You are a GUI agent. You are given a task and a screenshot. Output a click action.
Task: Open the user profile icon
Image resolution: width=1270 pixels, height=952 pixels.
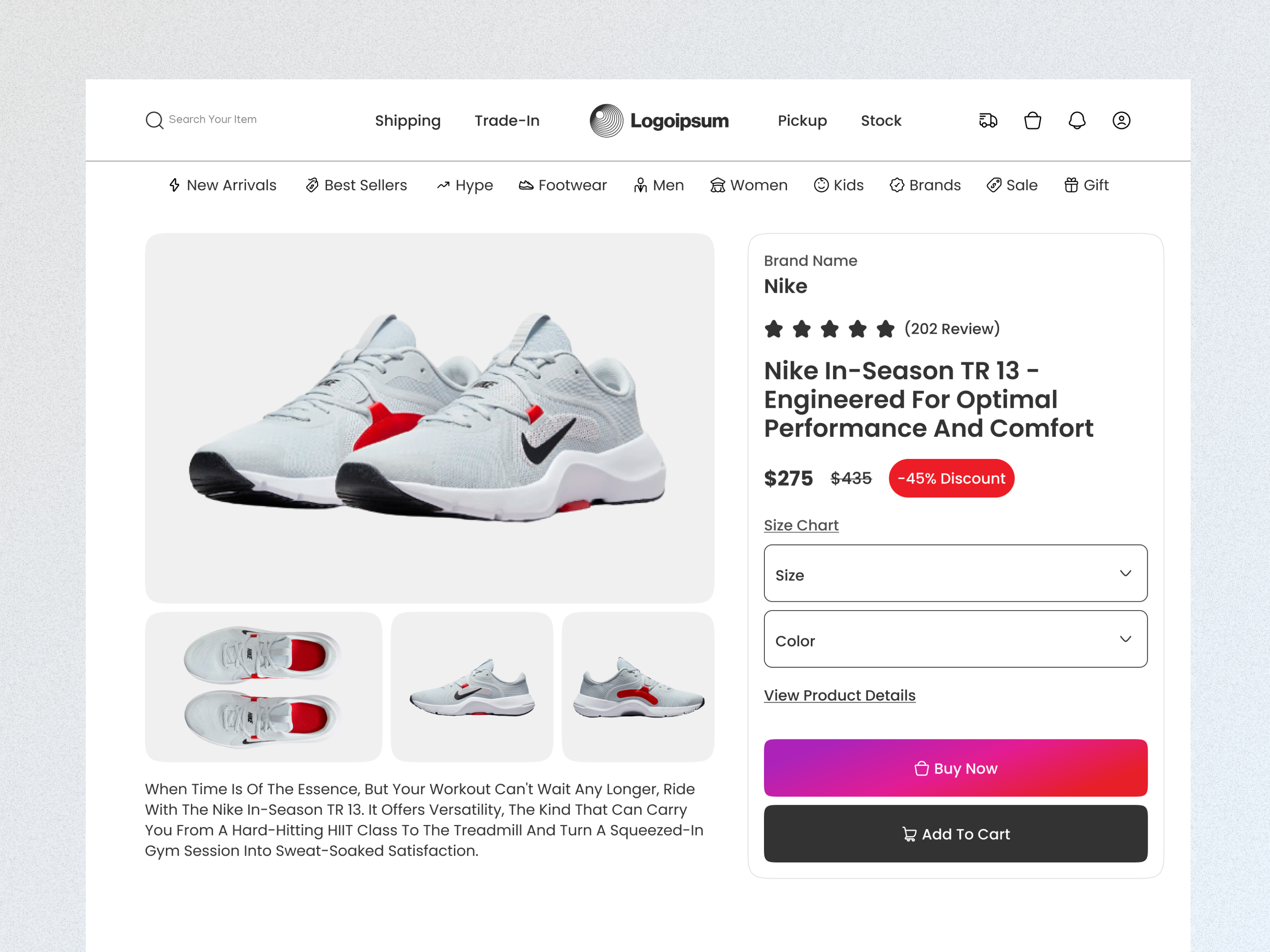click(x=1121, y=121)
